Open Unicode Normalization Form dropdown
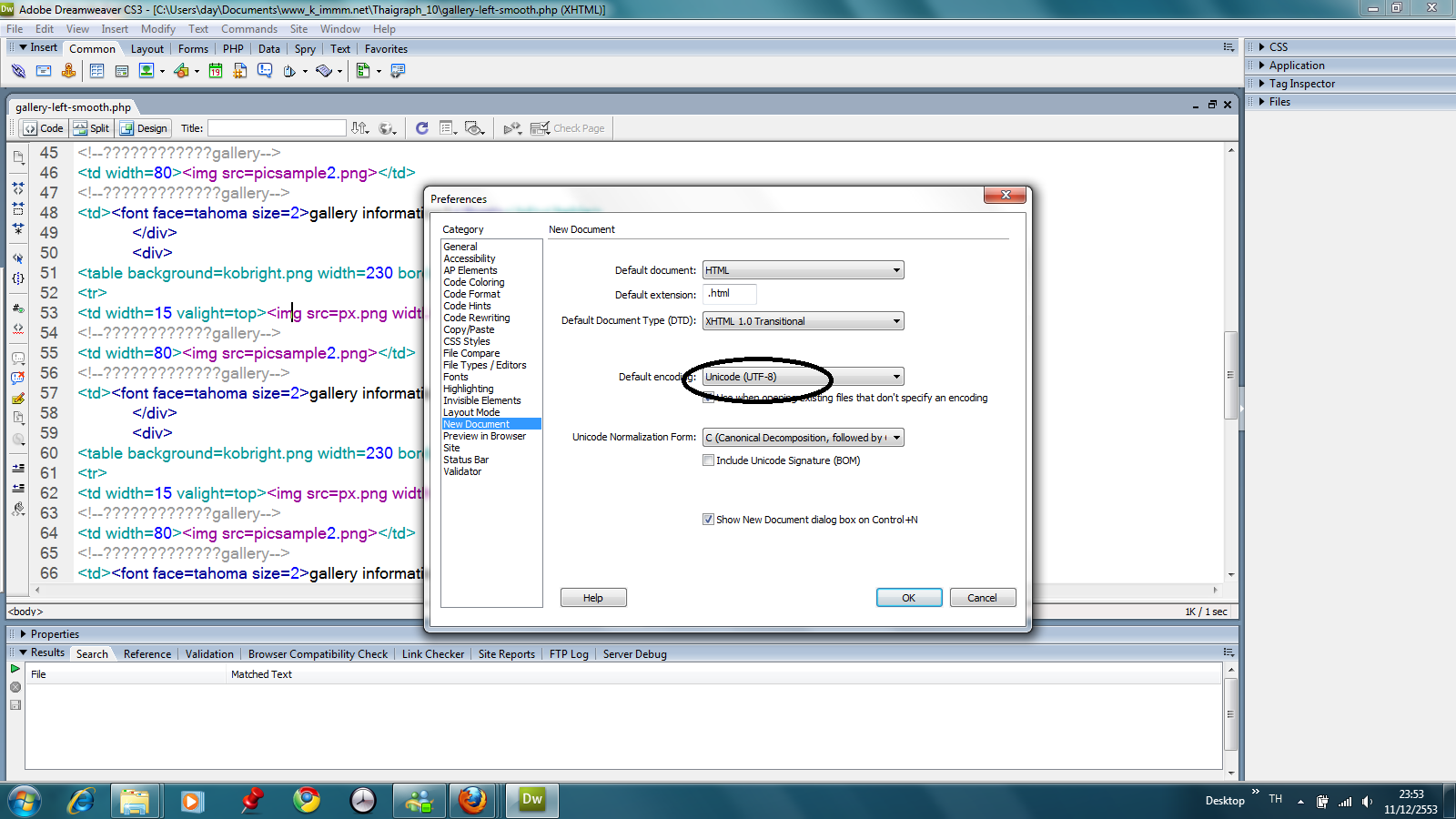This screenshot has height=819, width=1456. click(803, 438)
